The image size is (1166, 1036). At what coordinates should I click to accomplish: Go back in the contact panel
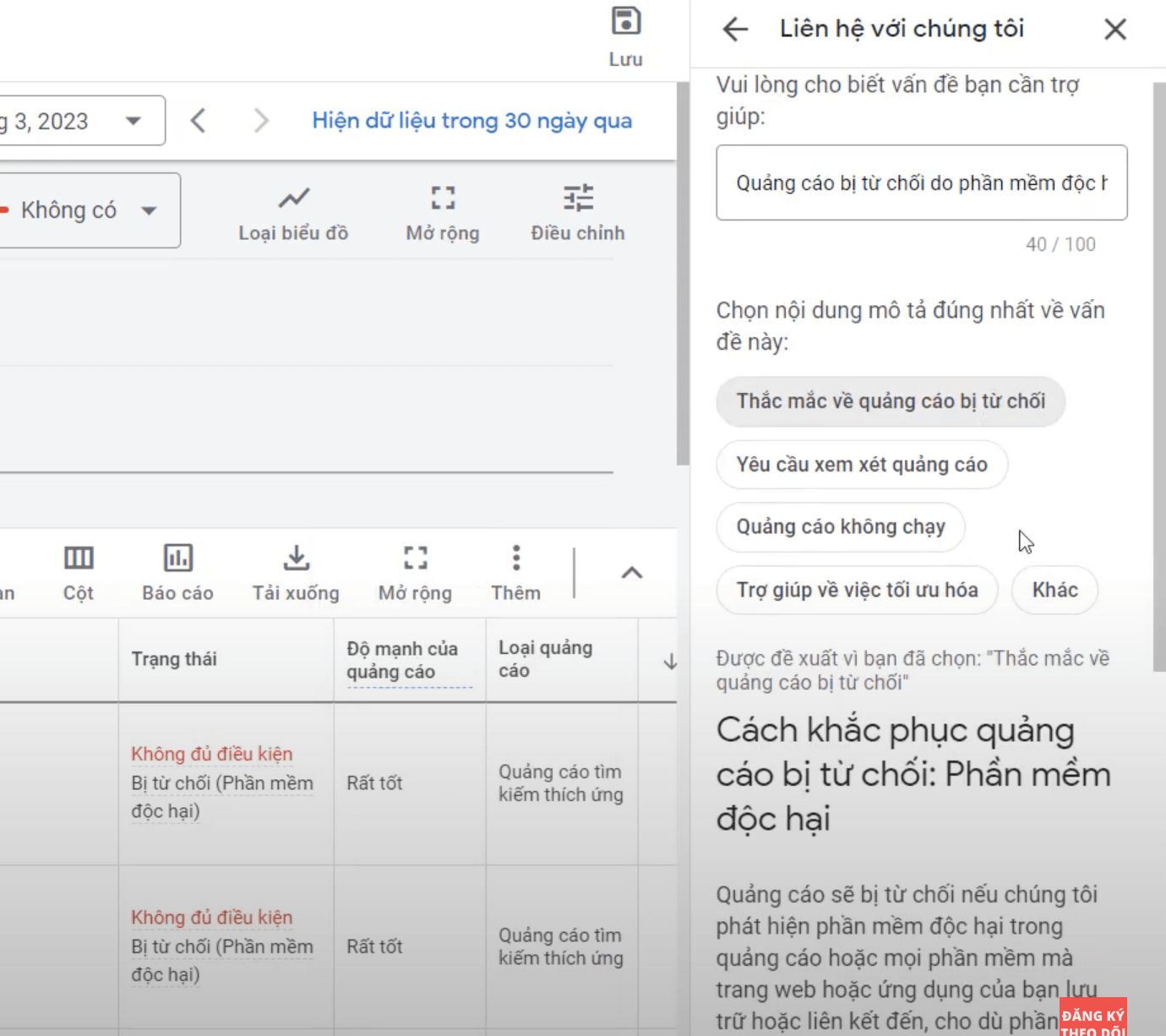point(735,30)
